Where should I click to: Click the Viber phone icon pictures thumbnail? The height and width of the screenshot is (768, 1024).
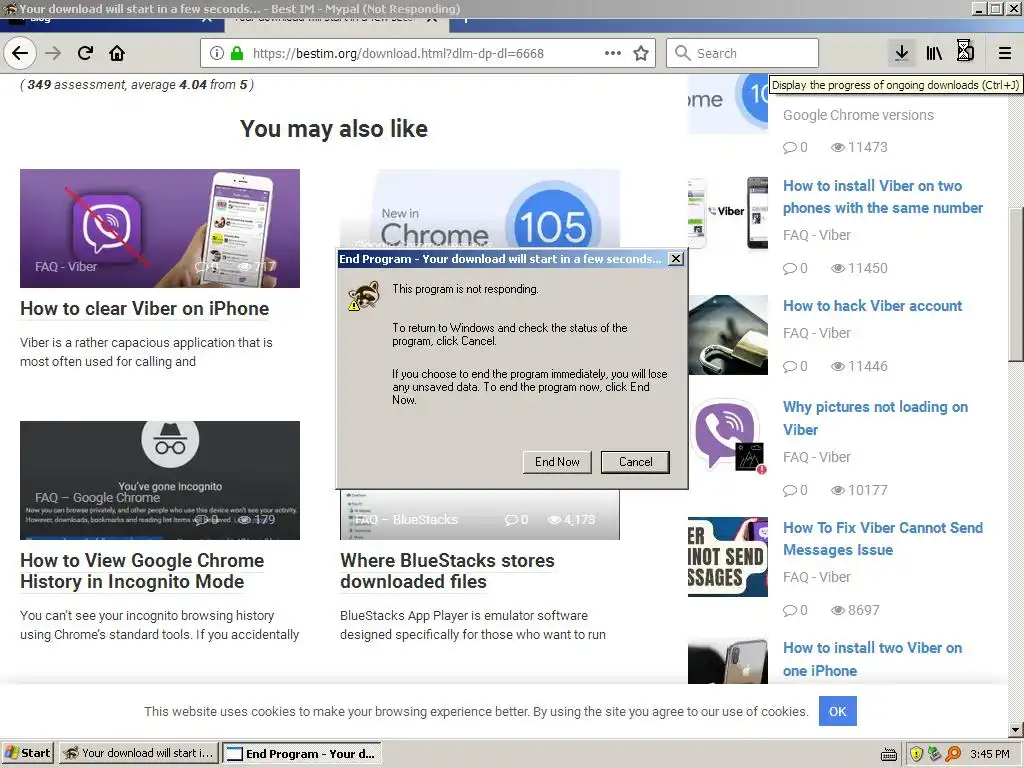pos(728,436)
